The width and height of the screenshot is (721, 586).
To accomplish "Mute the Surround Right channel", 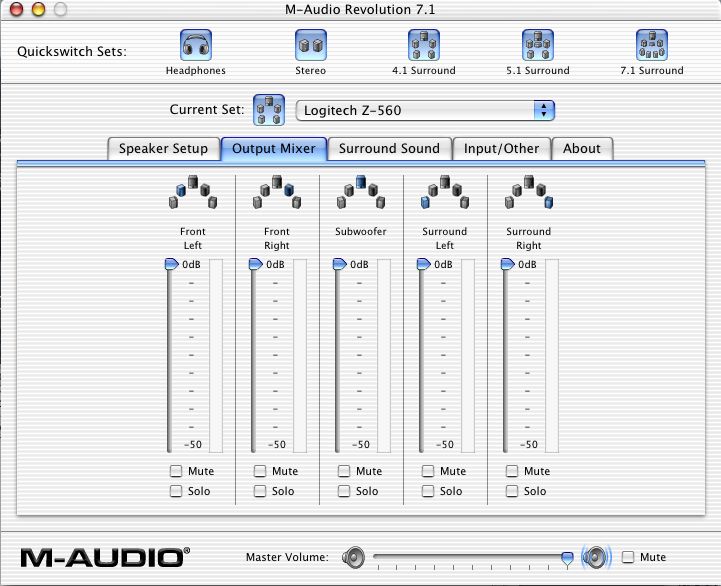I will [512, 471].
